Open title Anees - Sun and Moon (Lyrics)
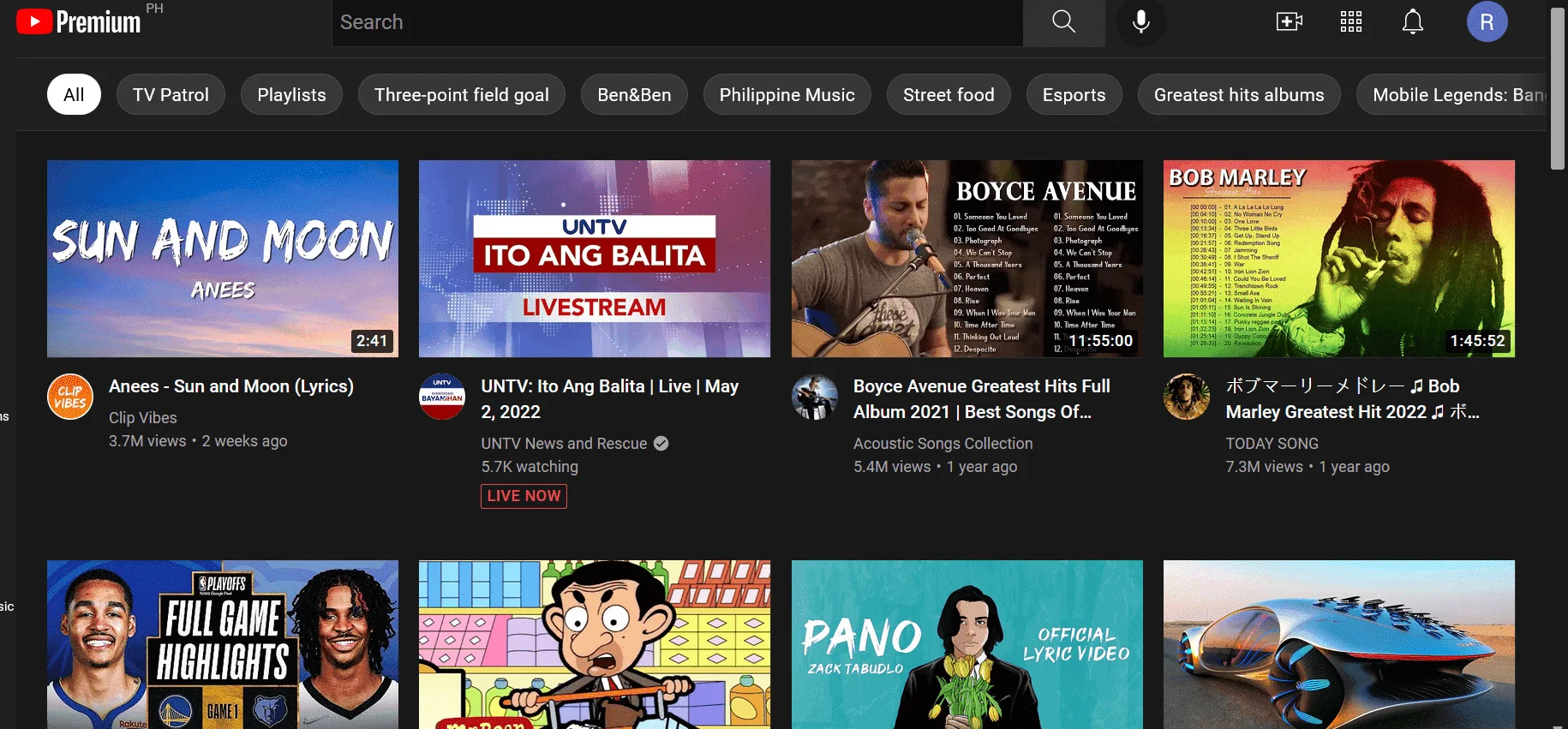The image size is (1568, 729). click(231, 386)
